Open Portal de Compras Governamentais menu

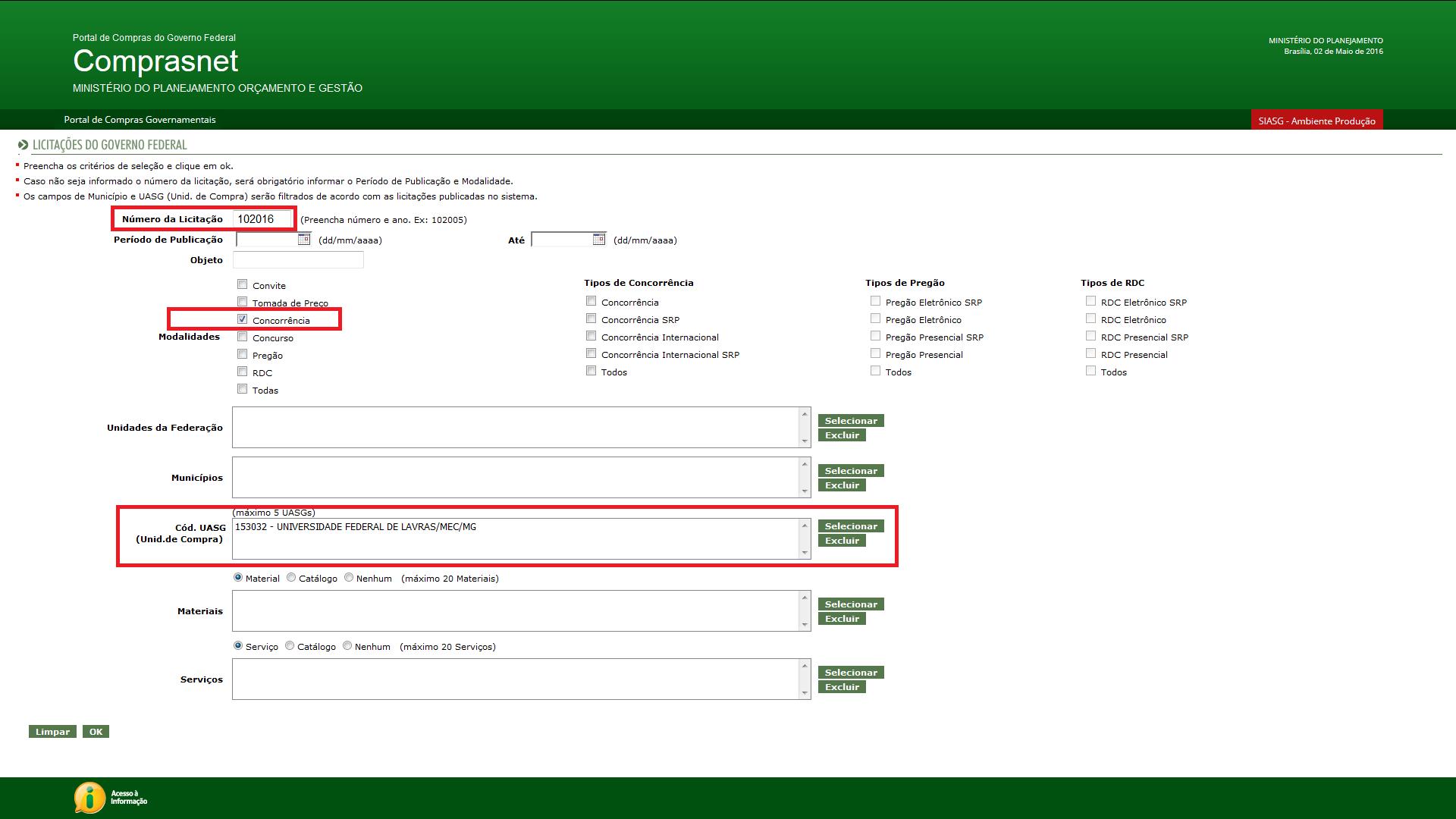coord(140,120)
